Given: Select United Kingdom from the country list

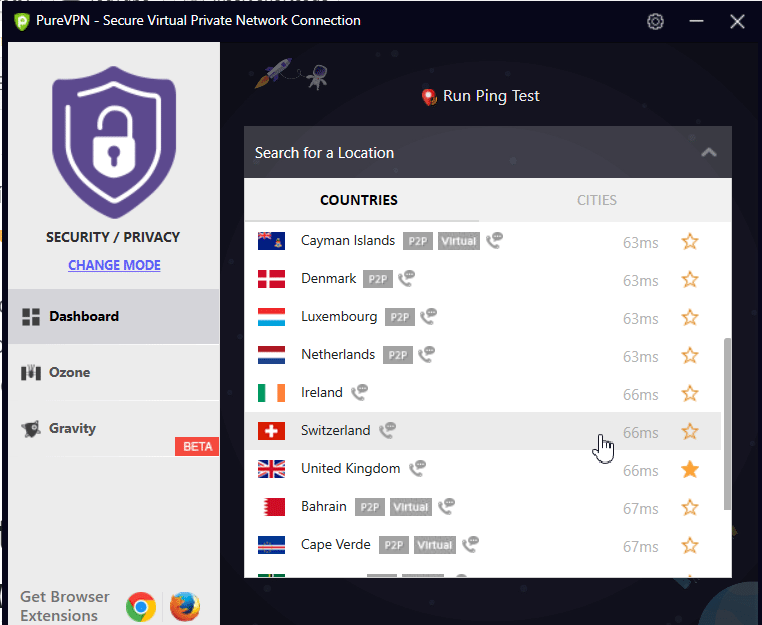Looking at the screenshot, I should (x=483, y=469).
